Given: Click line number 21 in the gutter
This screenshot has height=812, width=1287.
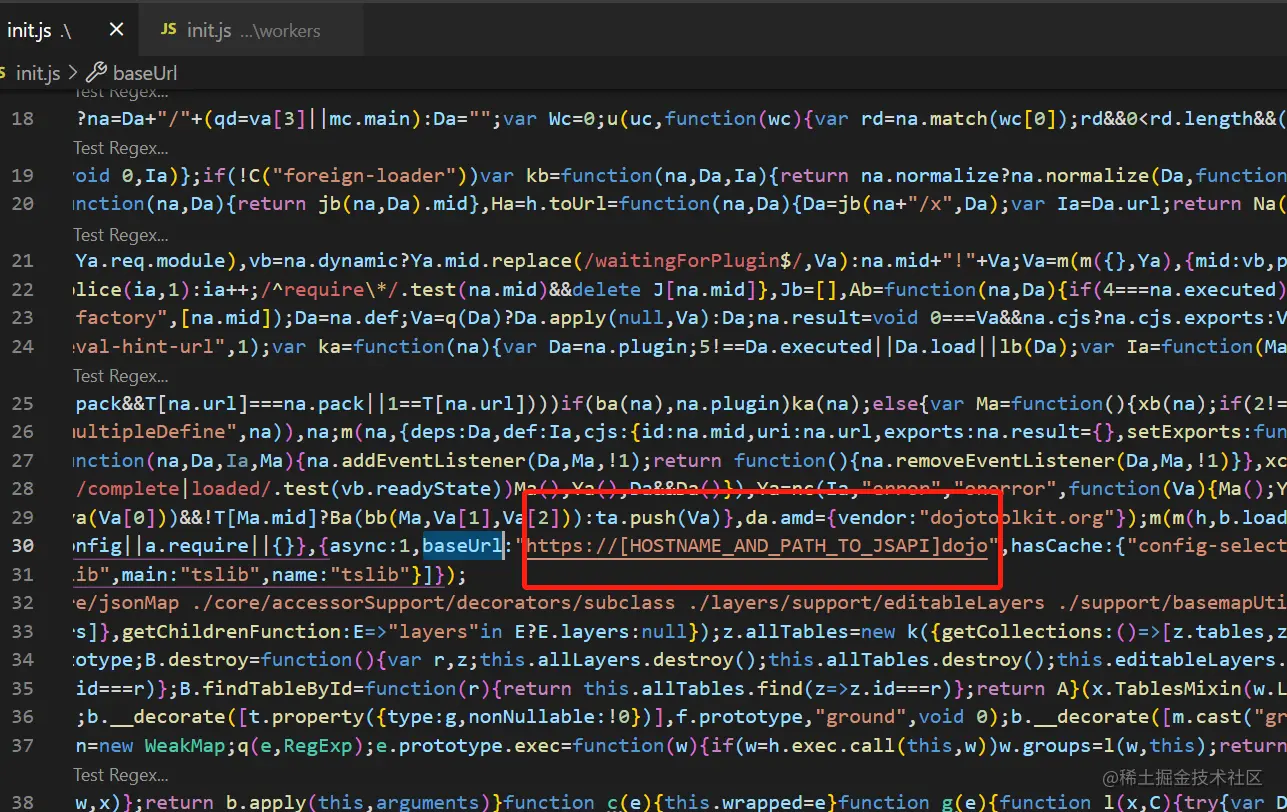Looking at the screenshot, I should pyautogui.click(x=23, y=261).
